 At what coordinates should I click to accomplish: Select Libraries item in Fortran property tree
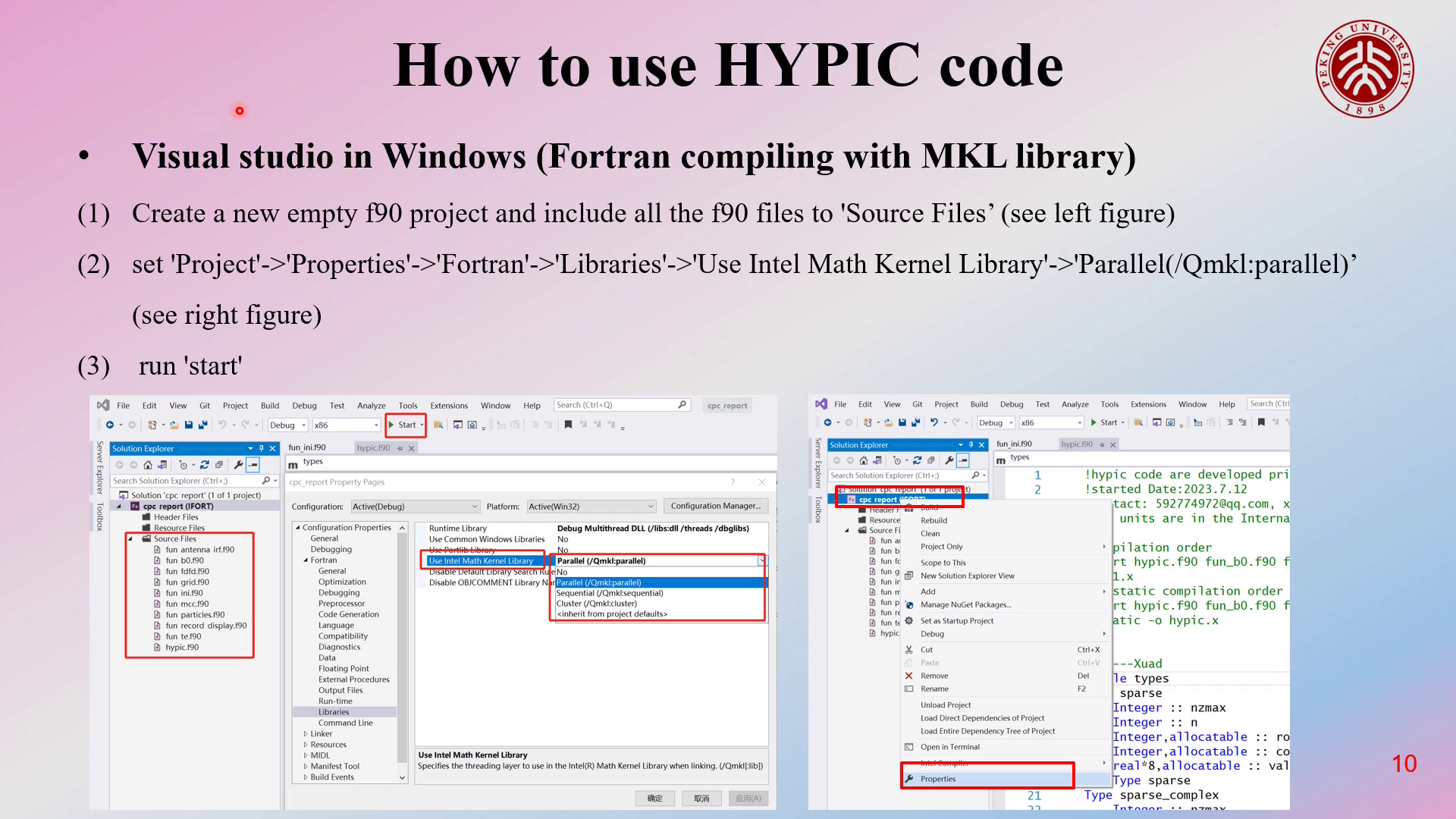click(x=334, y=712)
